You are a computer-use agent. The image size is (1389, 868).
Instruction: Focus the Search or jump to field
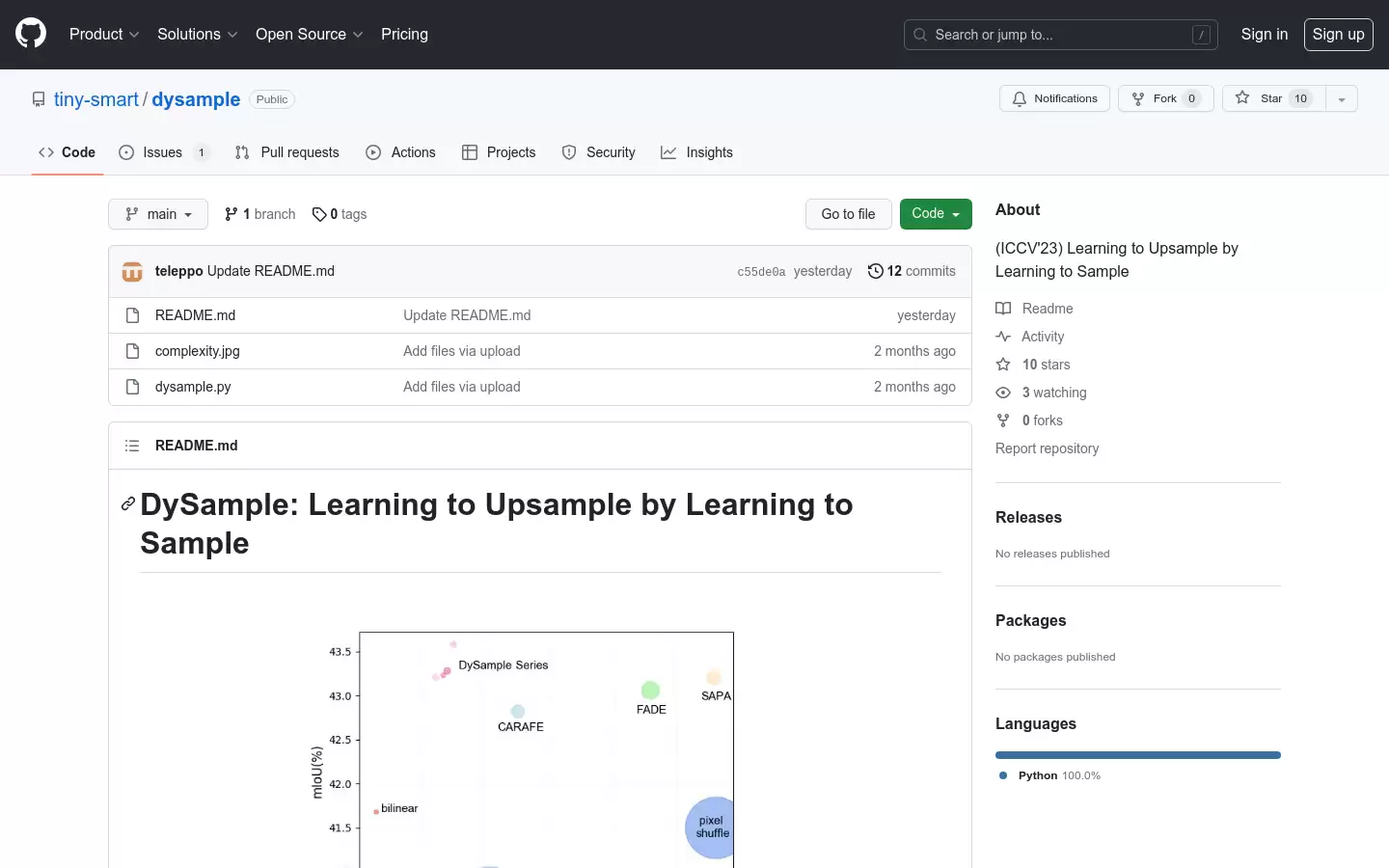pos(1061,35)
